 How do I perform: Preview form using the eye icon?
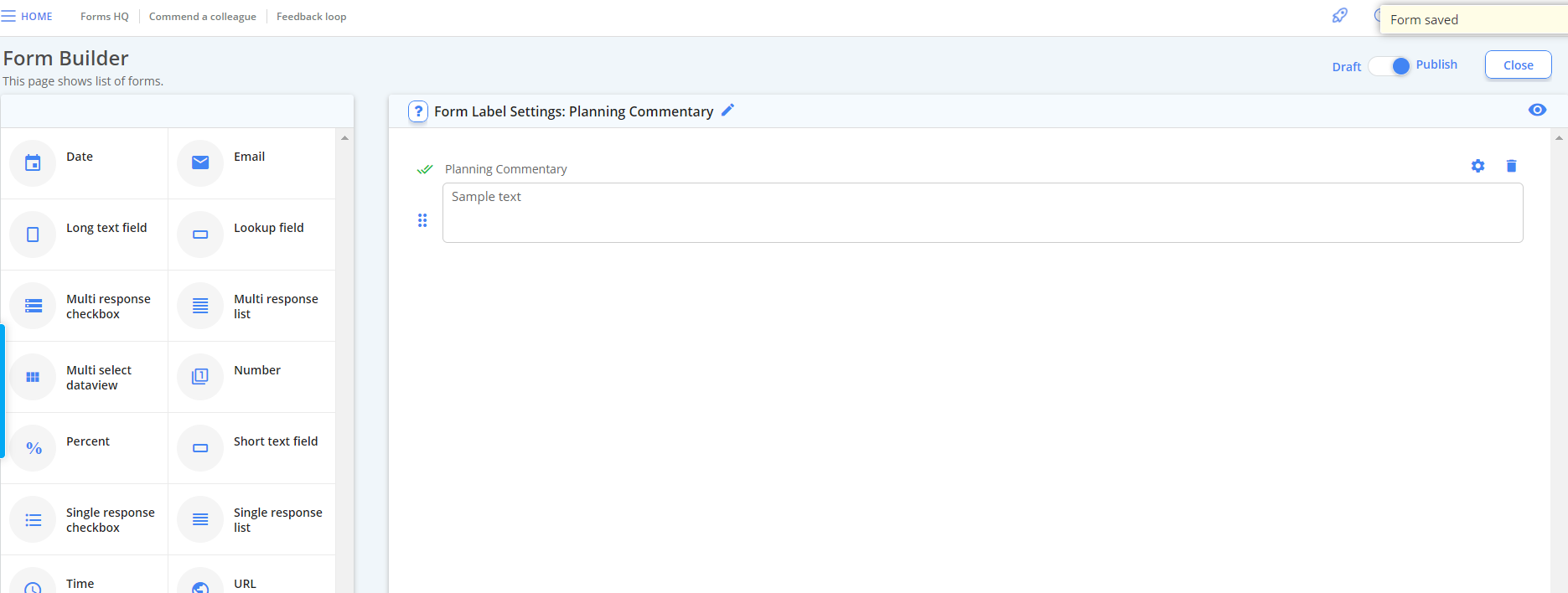(x=1537, y=110)
